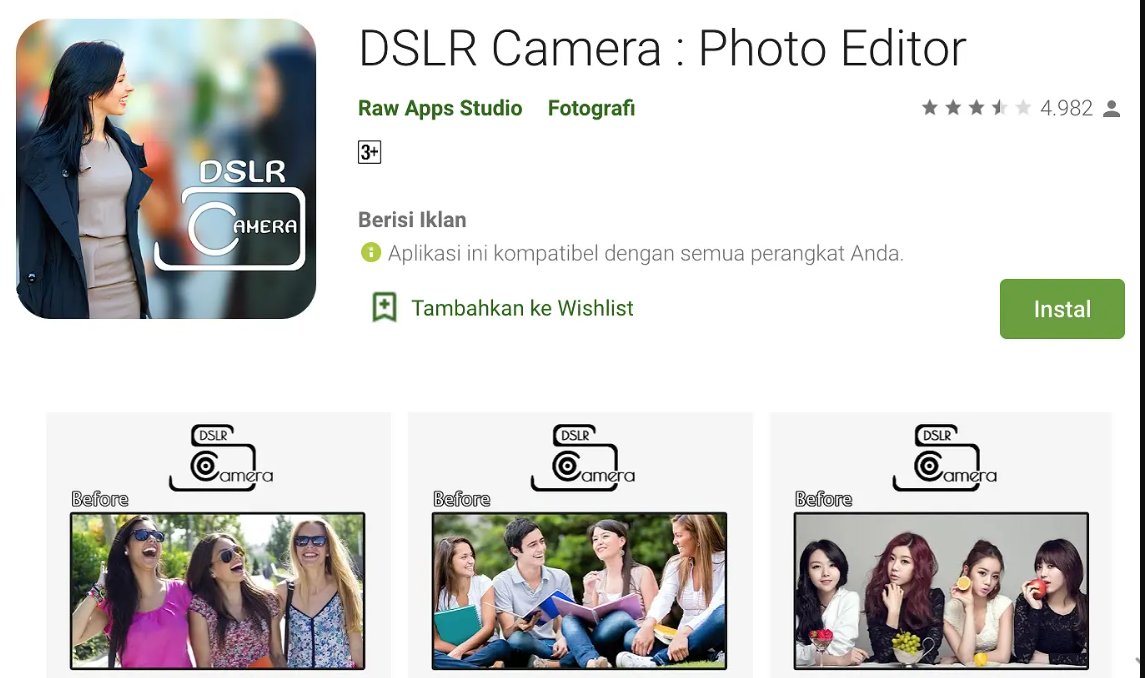Click DSLR Camera logo above the sunglasses screenshot
1145x678 pixels.
pos(221,457)
